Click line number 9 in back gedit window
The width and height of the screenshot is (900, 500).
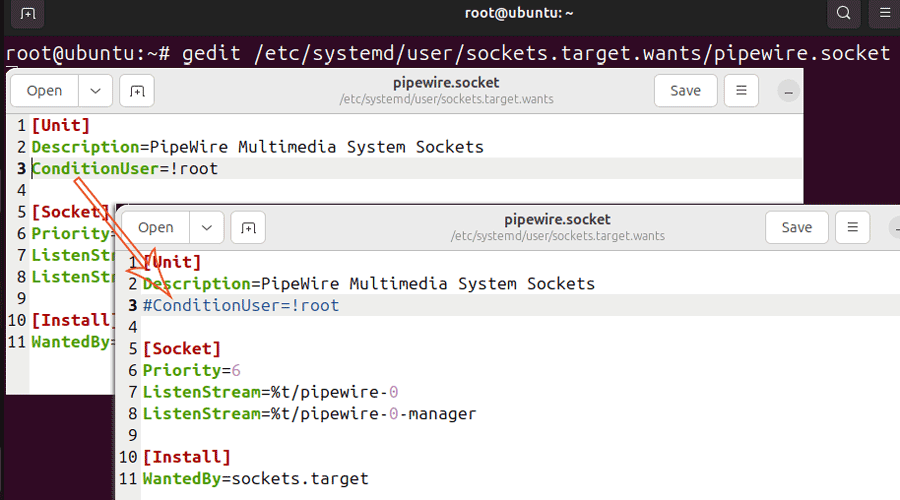(21, 299)
